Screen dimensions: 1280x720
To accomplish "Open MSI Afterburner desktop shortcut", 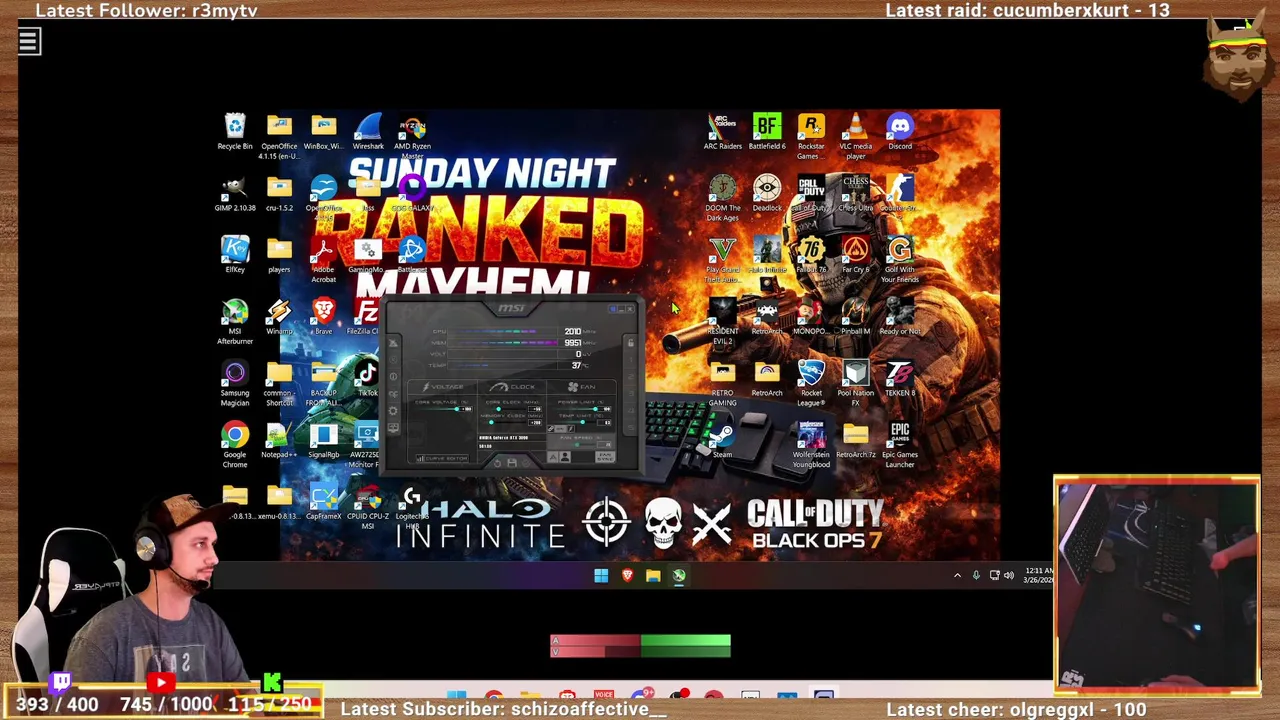I will pyautogui.click(x=235, y=322).
